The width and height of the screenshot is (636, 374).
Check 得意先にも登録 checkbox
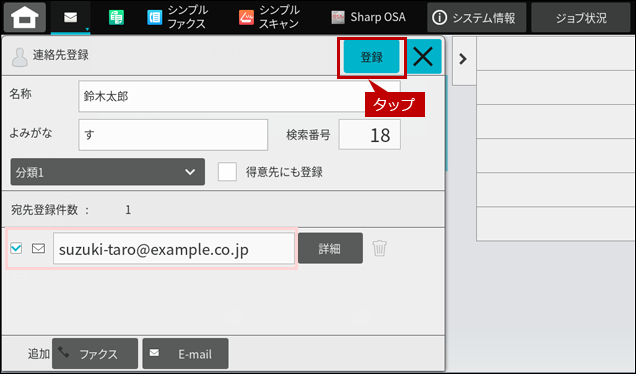(227, 172)
